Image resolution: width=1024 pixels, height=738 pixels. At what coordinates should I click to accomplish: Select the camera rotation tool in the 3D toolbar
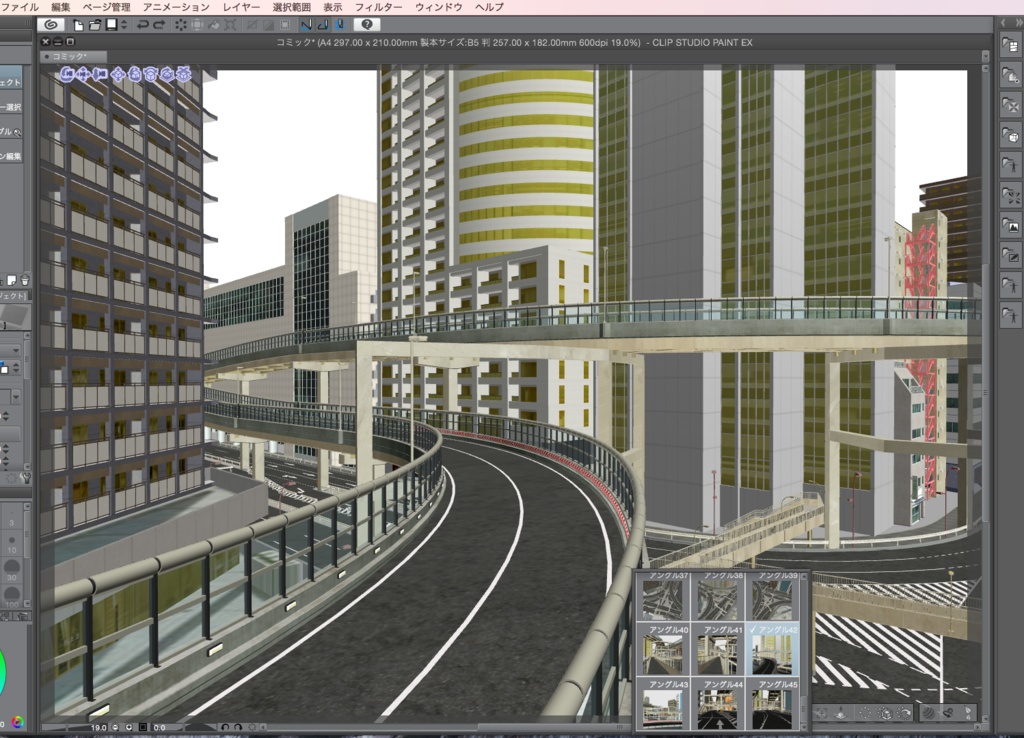[x=67, y=73]
